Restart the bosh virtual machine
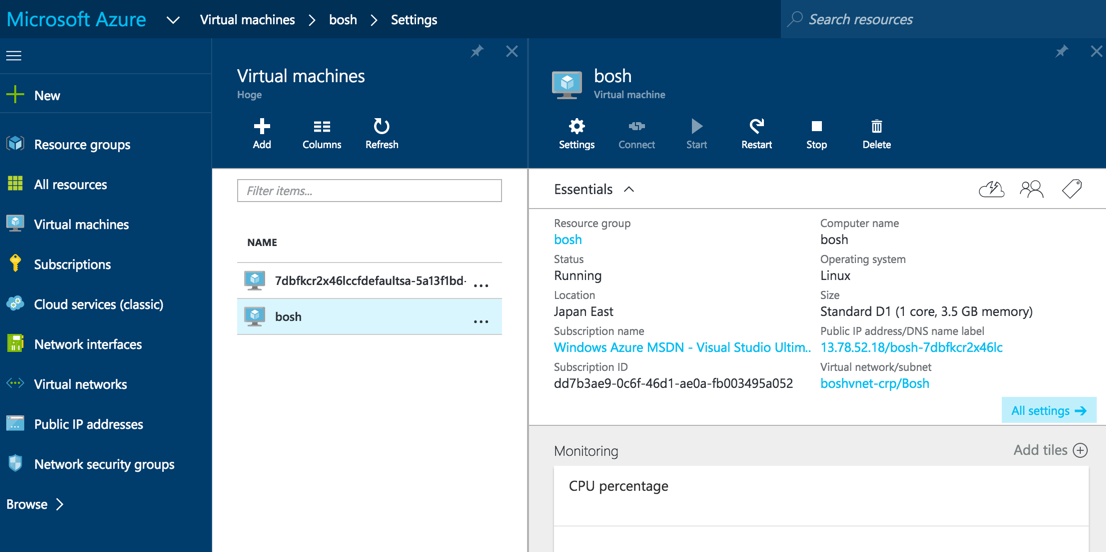 (757, 135)
